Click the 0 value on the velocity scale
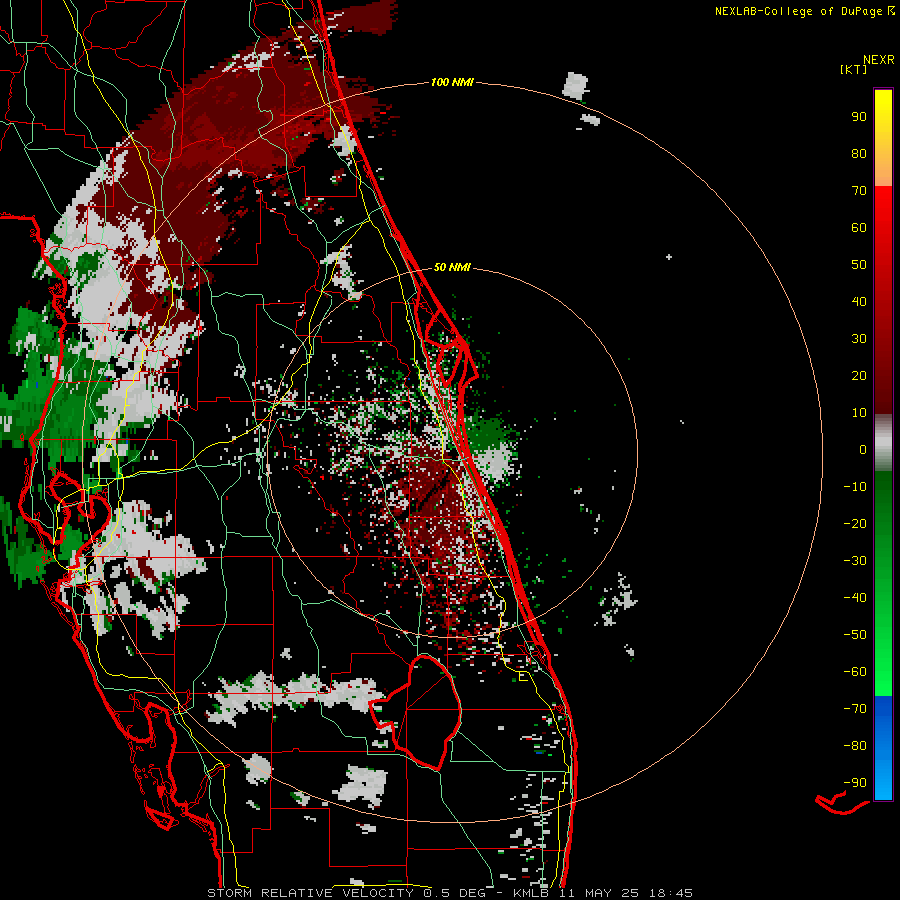900x900 pixels. (863, 449)
